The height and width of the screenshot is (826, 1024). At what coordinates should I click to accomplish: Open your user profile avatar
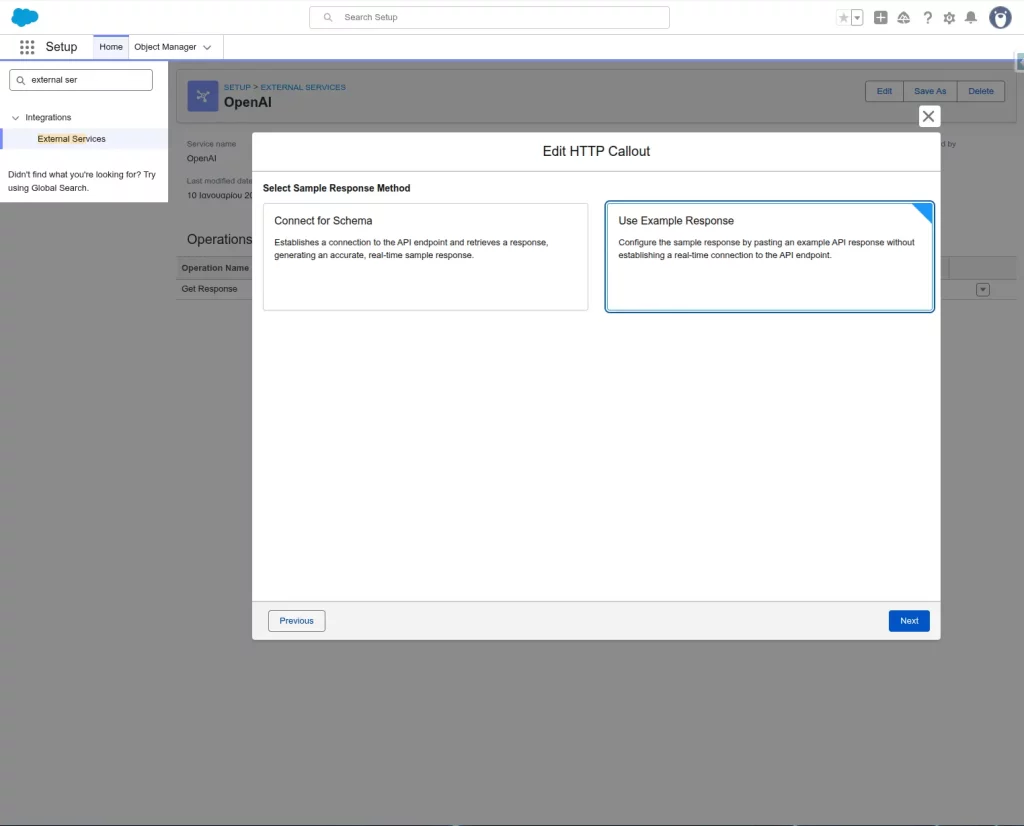(999, 17)
